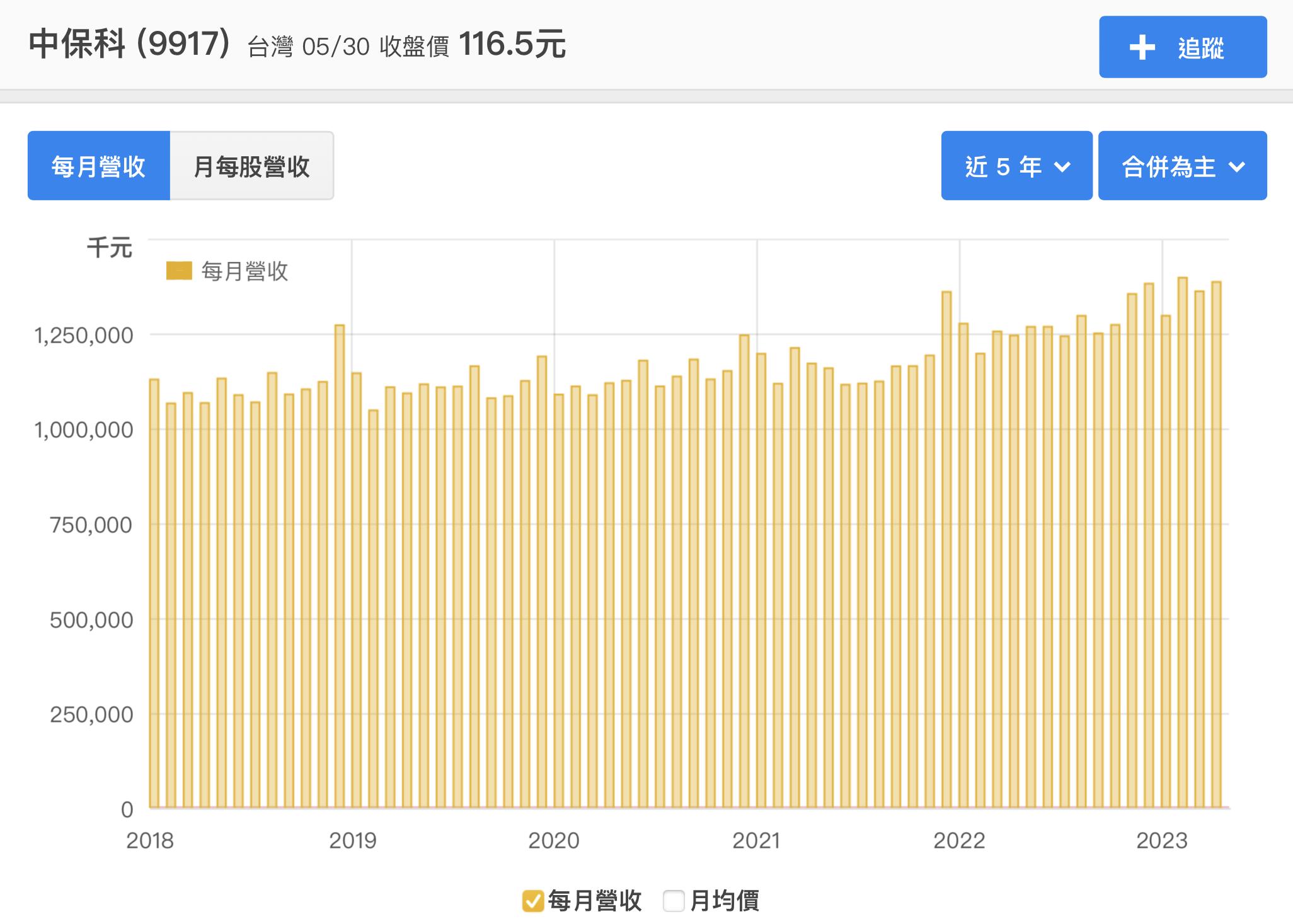The height and width of the screenshot is (924, 1293).
Task: Click the 250,000 y-axis label
Action: [91, 715]
